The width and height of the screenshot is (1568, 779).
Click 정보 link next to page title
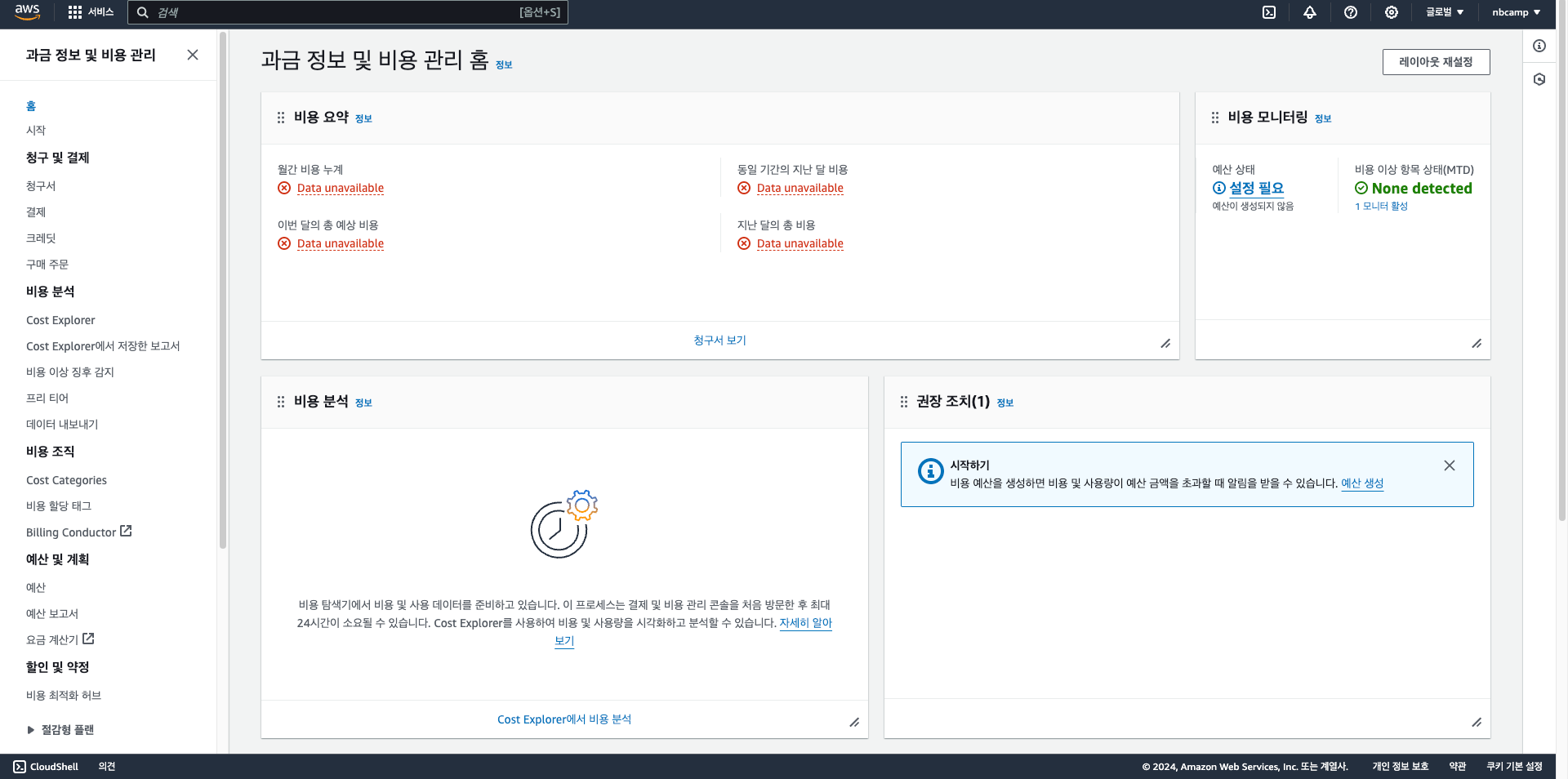coord(504,65)
